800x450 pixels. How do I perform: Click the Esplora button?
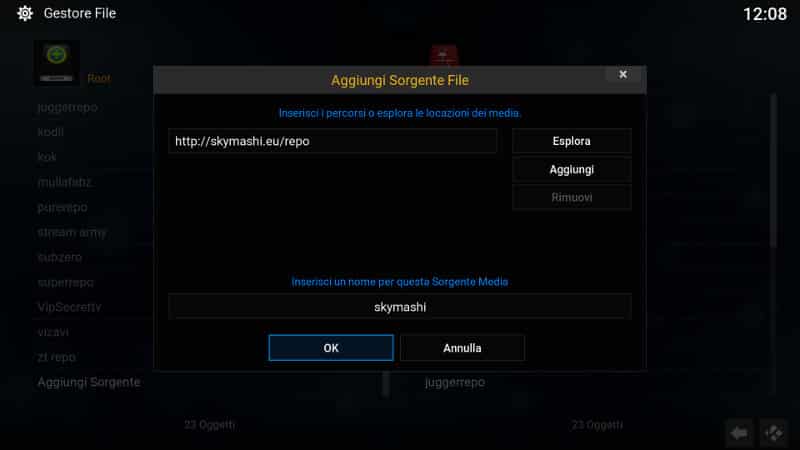point(571,141)
